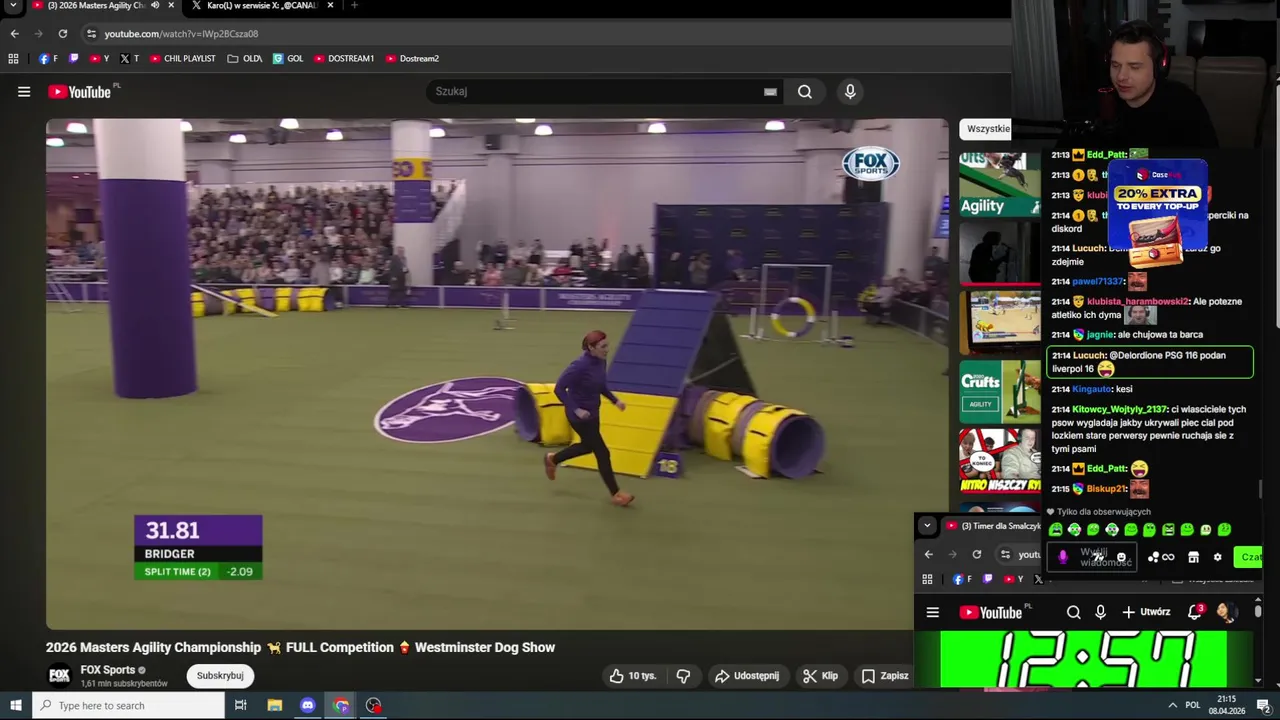This screenshot has width=1280, height=720.
Task: Select the Wszystkie filter chip
Action: 987,128
